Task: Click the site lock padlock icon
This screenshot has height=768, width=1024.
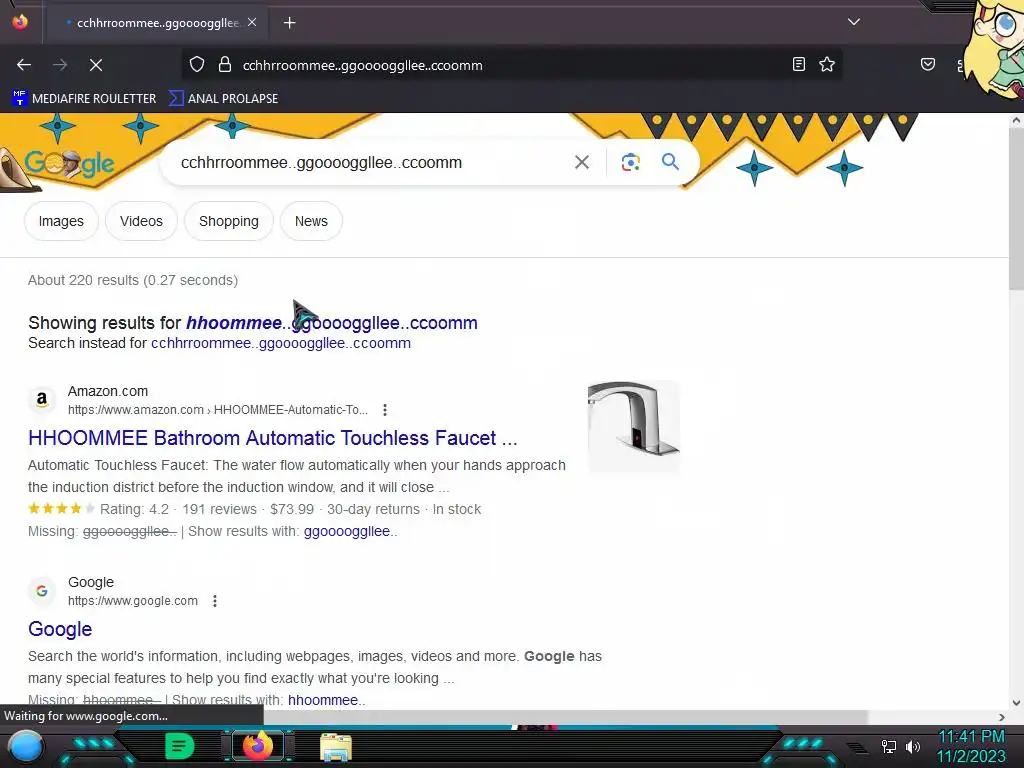Action: click(x=225, y=64)
